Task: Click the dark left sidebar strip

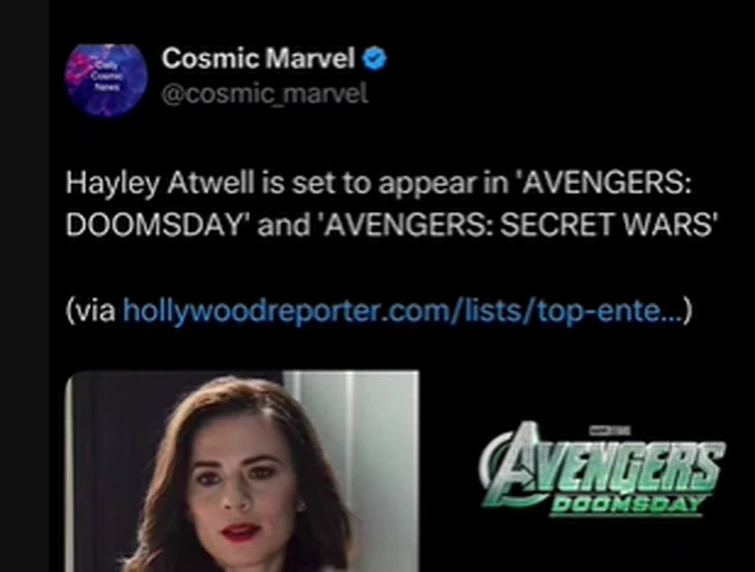Action: (24, 286)
